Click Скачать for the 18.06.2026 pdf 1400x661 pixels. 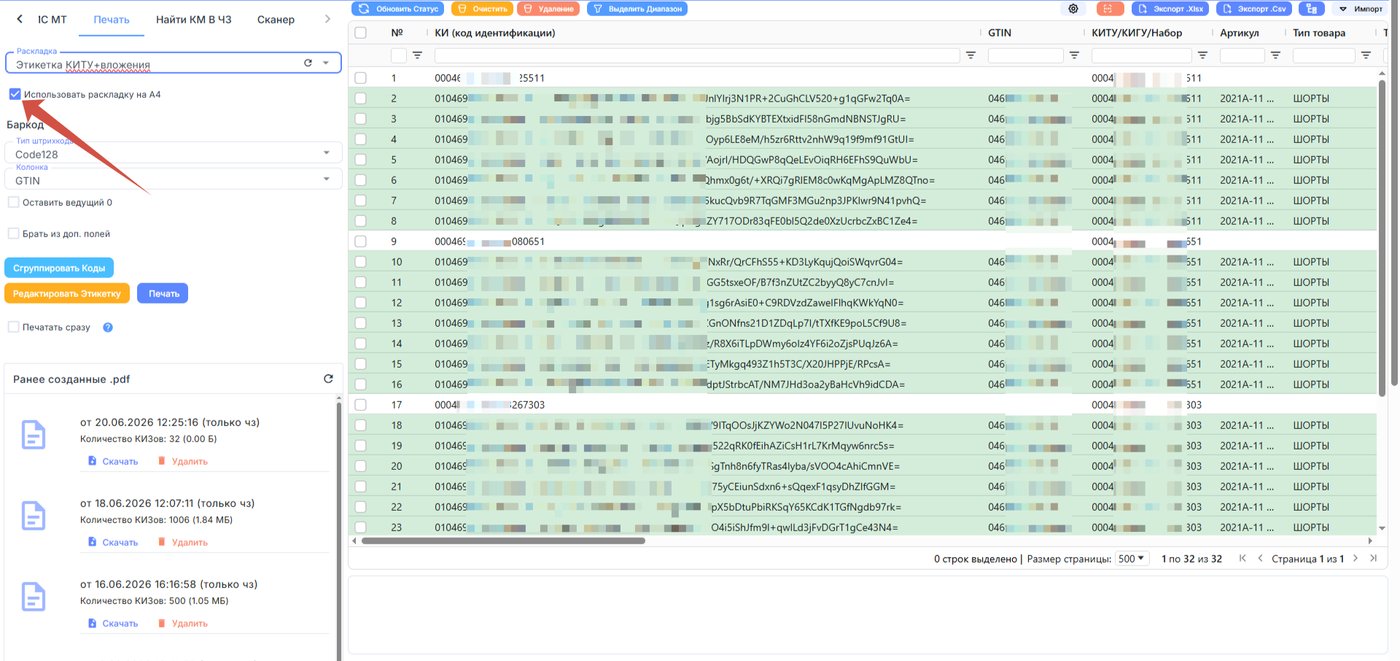[113, 542]
